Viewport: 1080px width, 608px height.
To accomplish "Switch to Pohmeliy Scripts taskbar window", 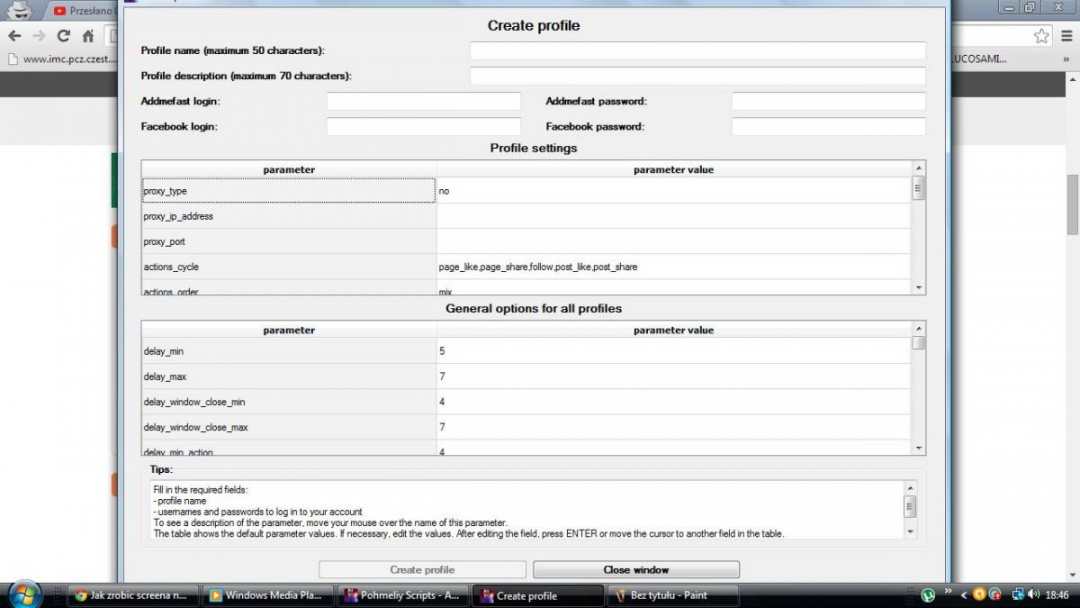I will 402,595.
